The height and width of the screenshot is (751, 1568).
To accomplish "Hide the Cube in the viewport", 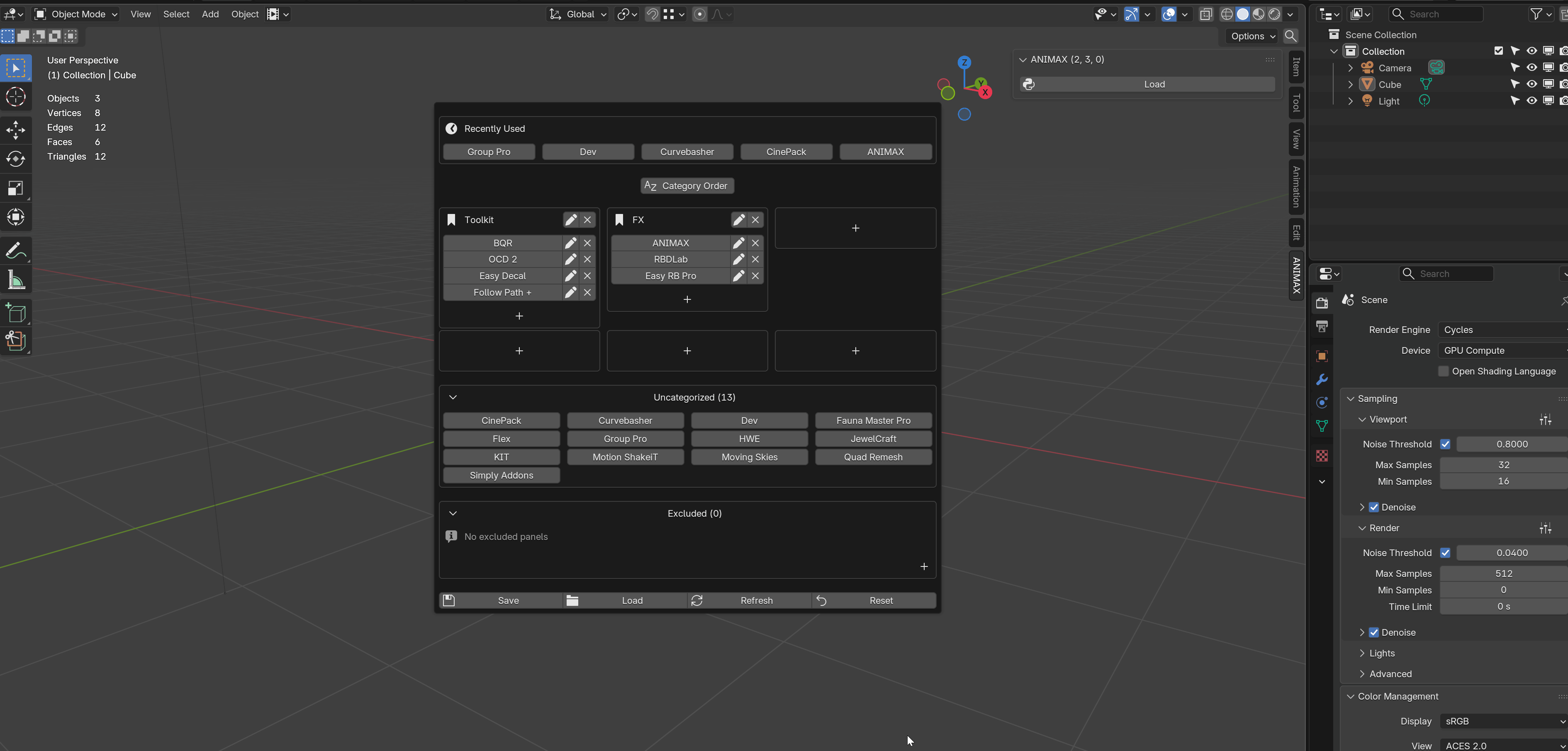I will [1531, 84].
